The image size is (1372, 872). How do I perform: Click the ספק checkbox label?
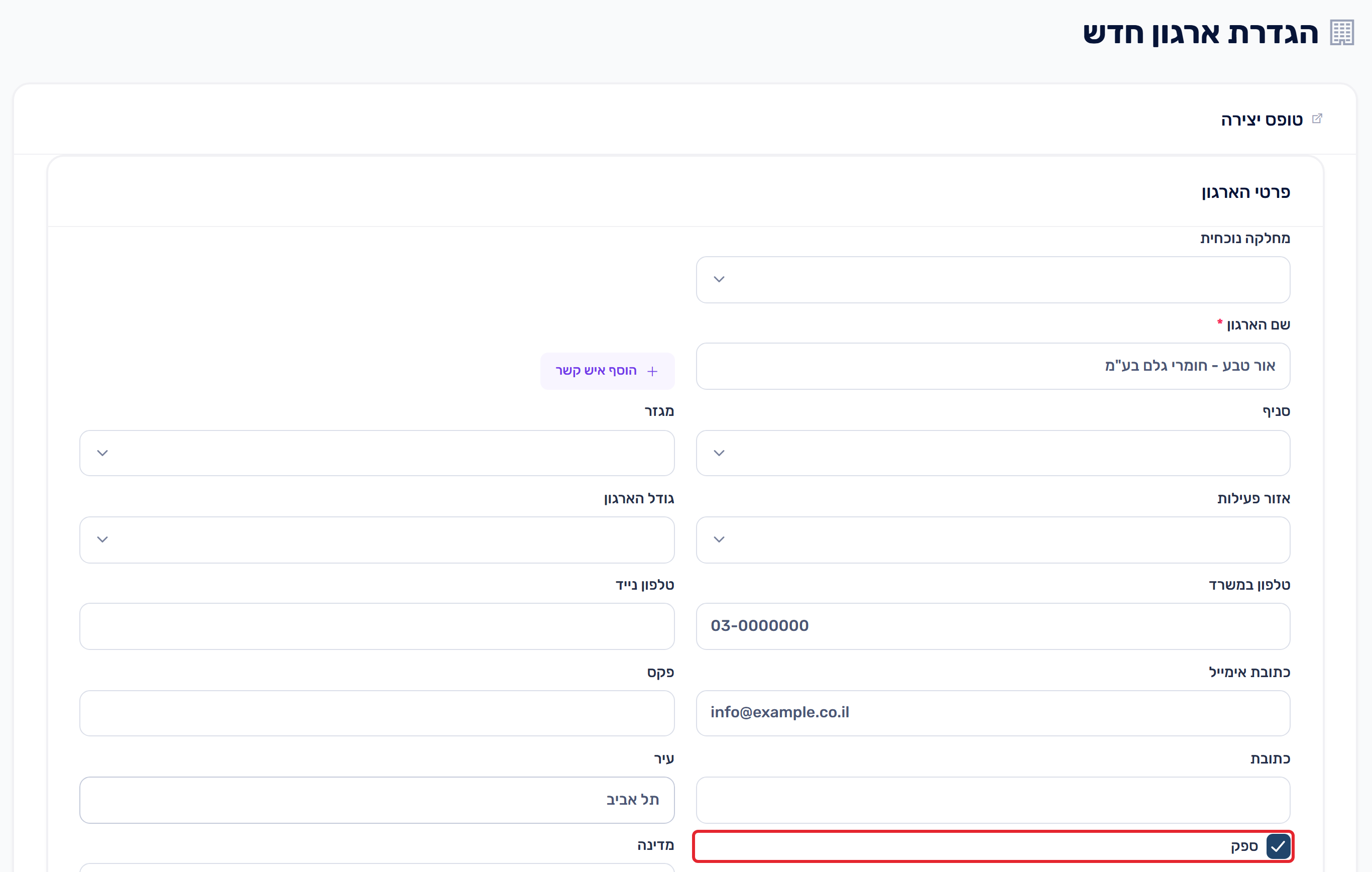(x=1244, y=846)
